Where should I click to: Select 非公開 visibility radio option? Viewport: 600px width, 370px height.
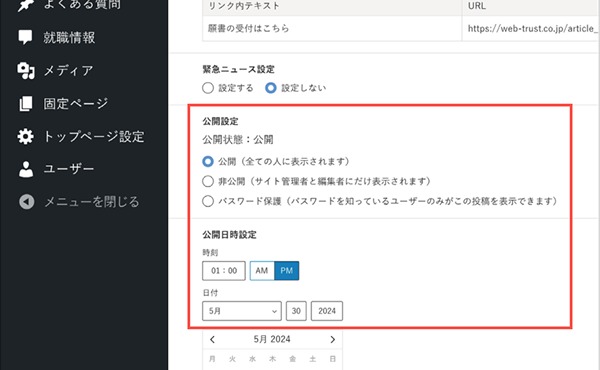[208, 181]
